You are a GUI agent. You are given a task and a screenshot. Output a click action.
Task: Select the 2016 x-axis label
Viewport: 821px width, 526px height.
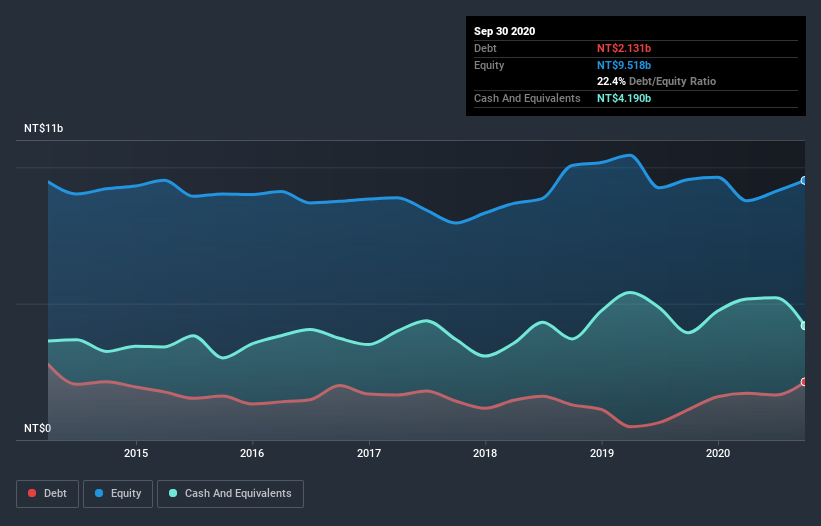click(252, 453)
